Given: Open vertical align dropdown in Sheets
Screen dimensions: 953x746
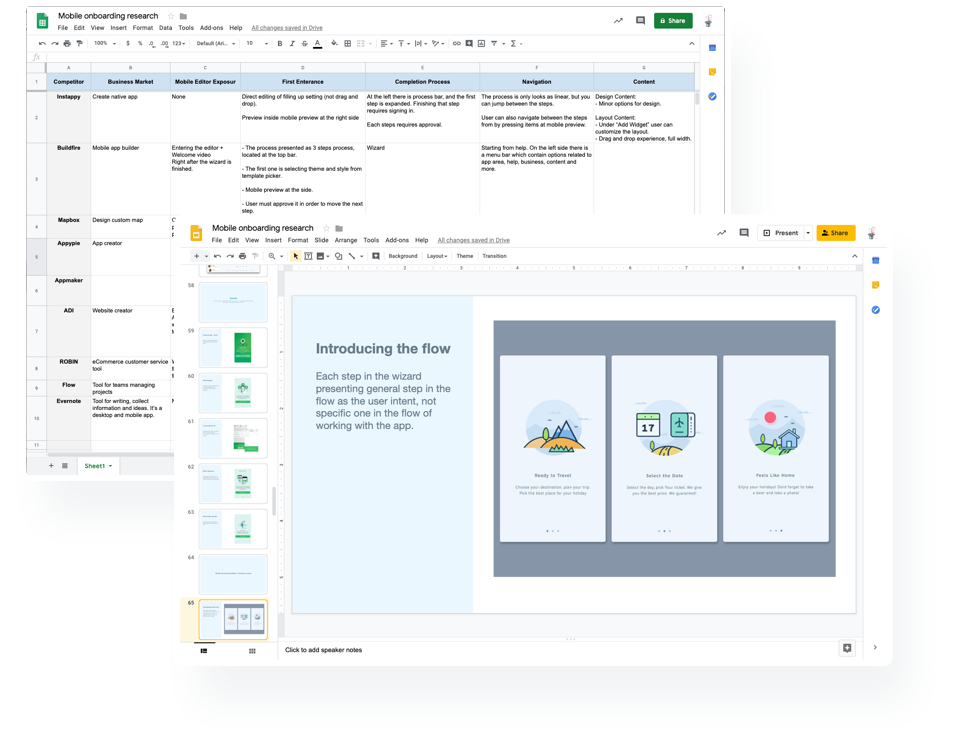Looking at the screenshot, I should [x=404, y=44].
